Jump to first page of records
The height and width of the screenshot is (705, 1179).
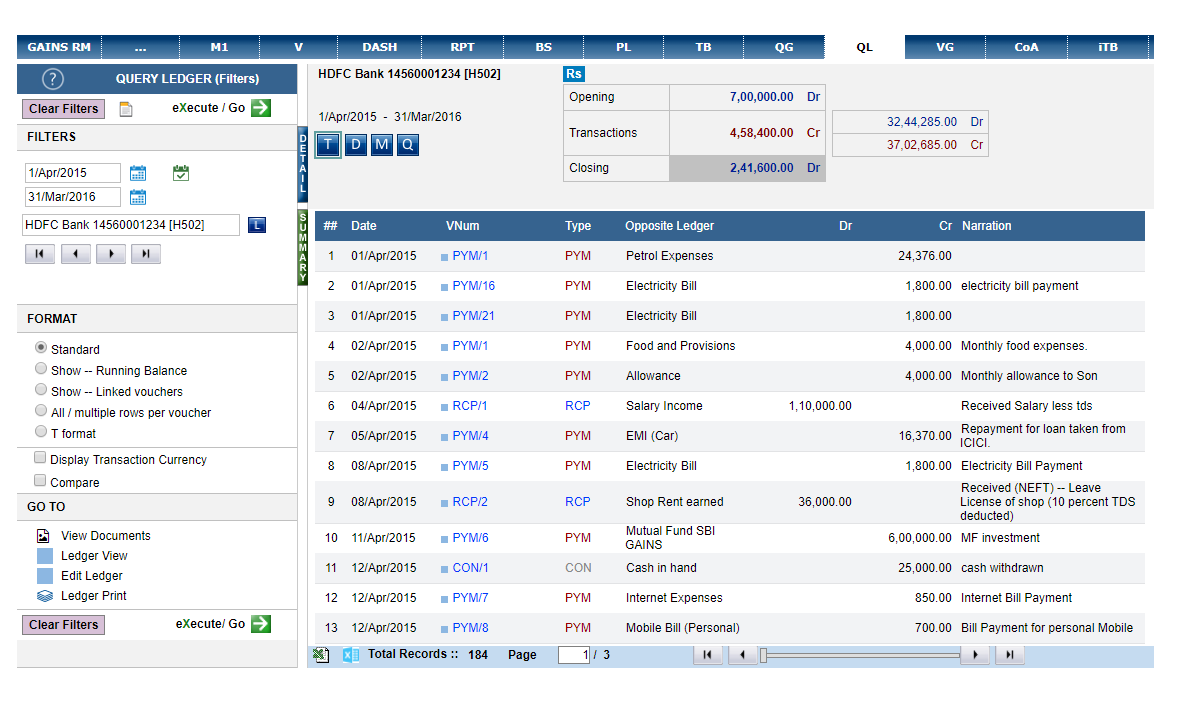coord(707,655)
